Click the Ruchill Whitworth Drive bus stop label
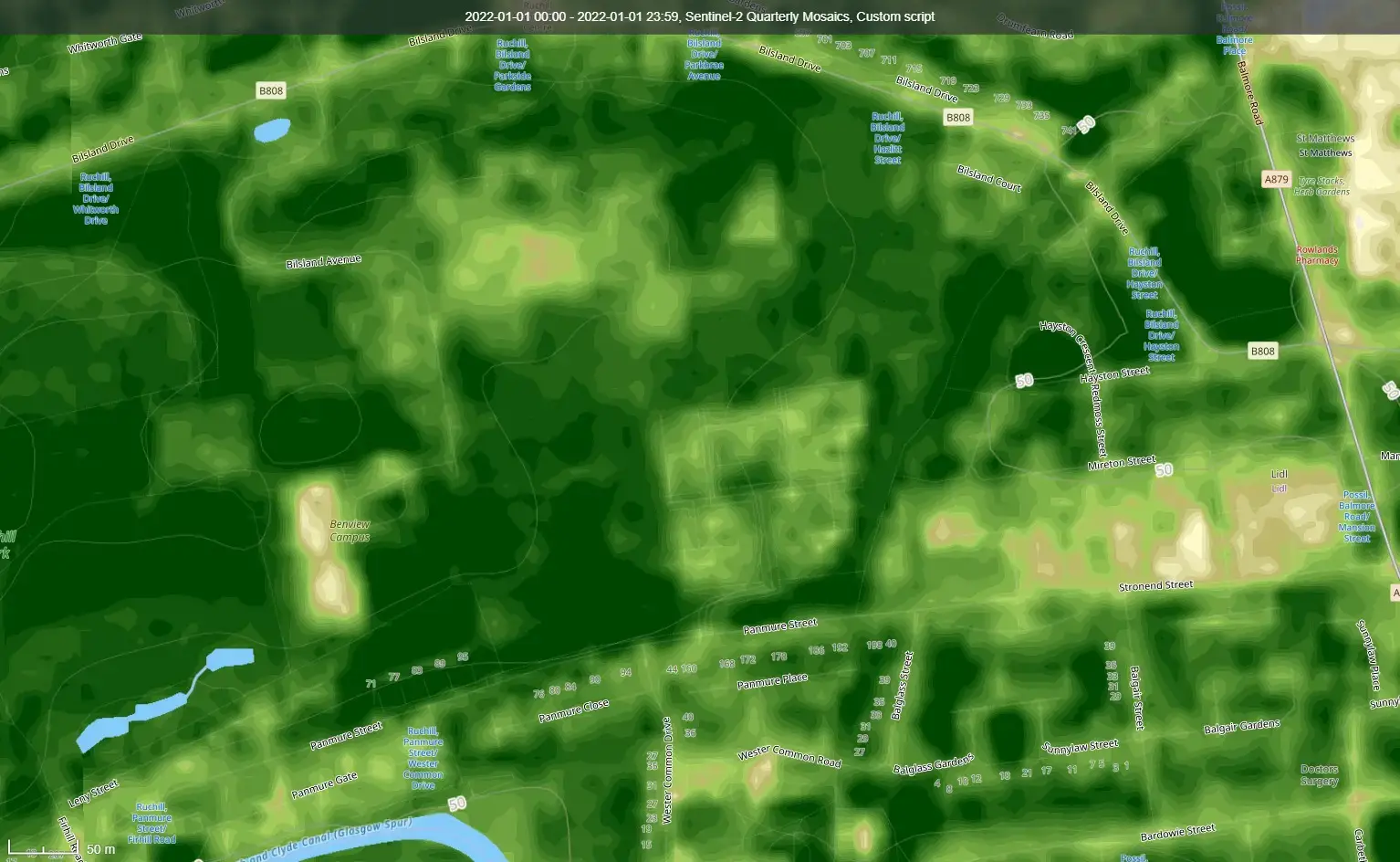Screen dimensions: 1400x862 coord(94,197)
